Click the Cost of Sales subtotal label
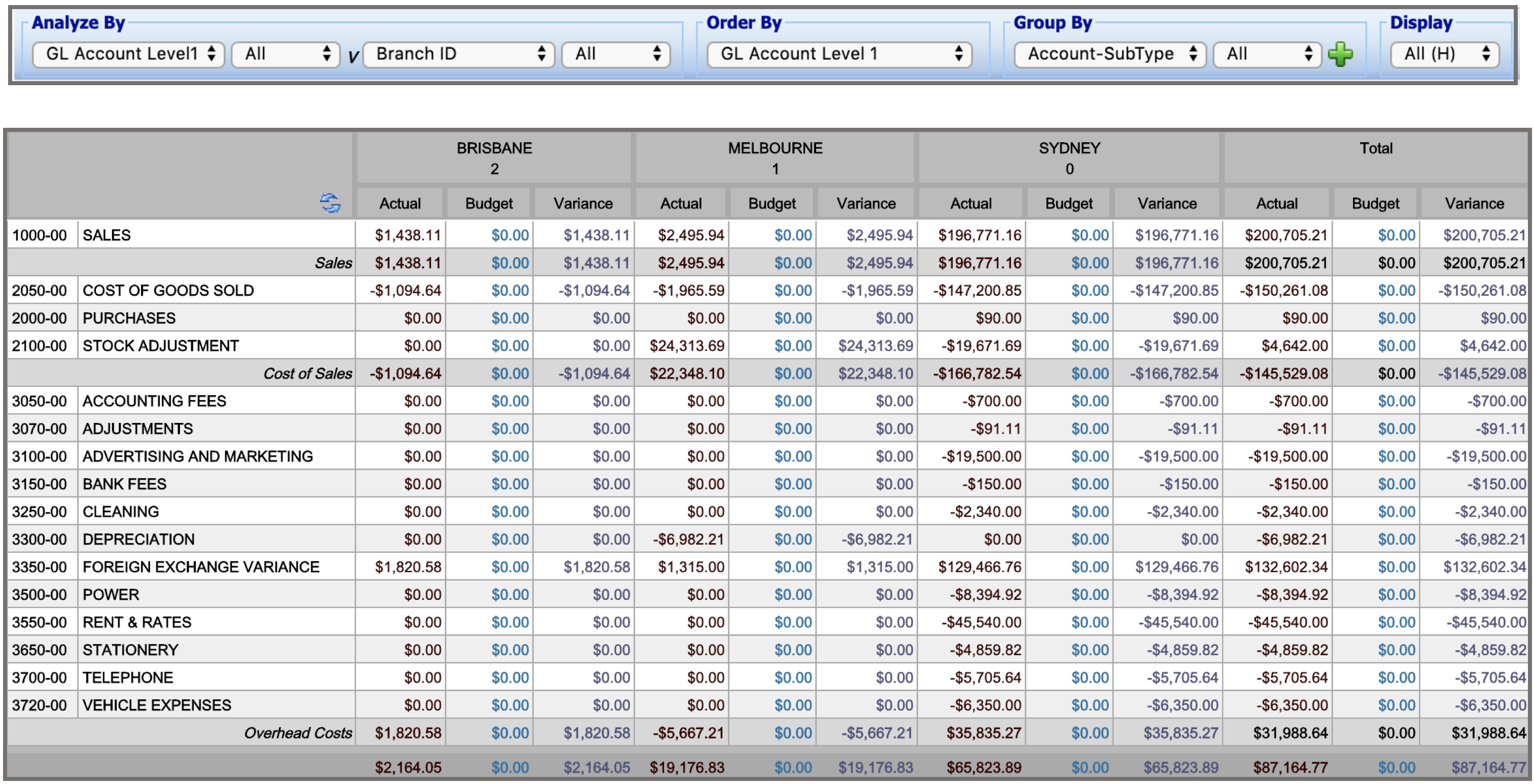 (308, 373)
